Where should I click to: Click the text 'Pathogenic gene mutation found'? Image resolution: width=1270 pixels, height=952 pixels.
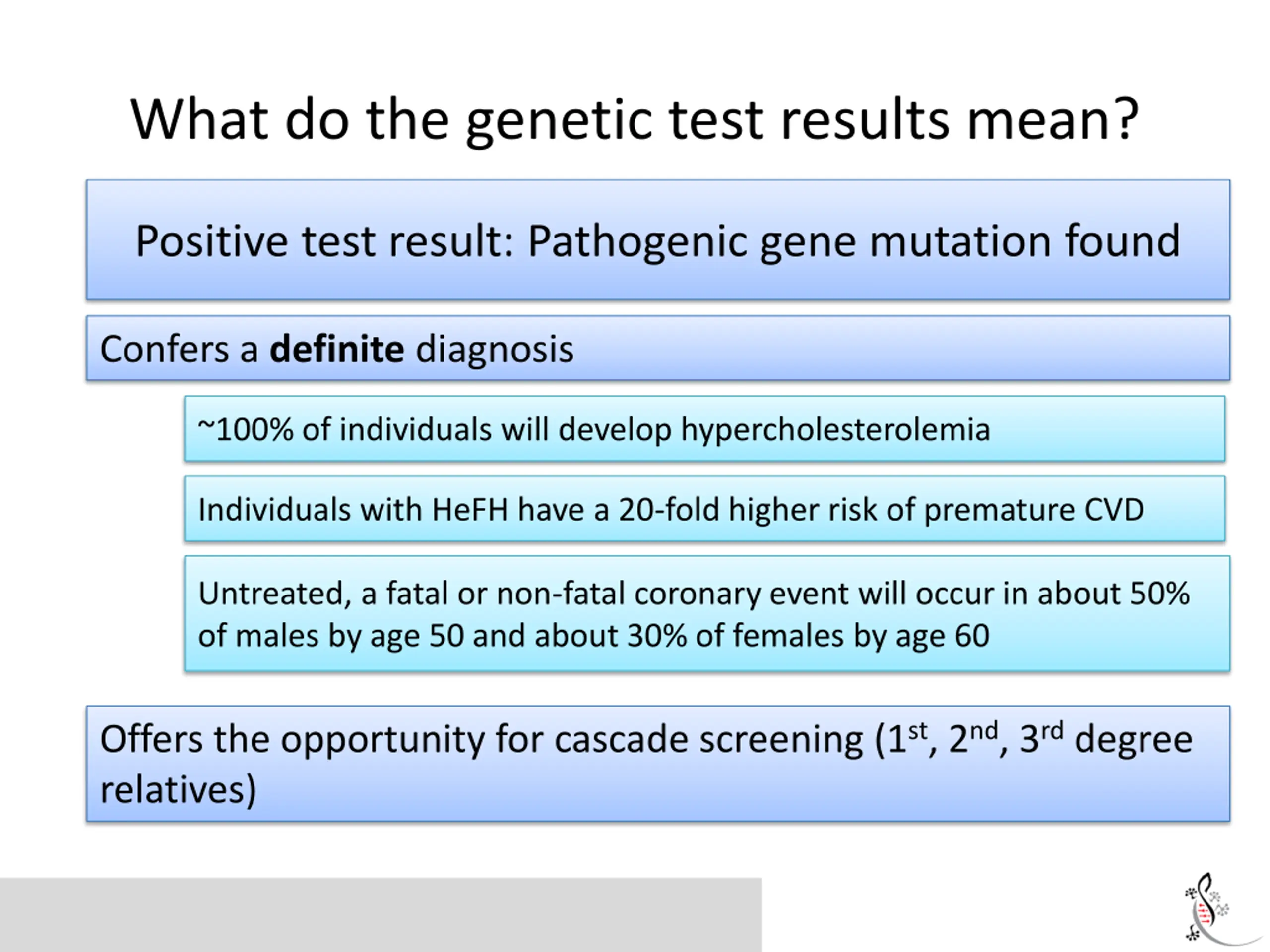(x=854, y=241)
